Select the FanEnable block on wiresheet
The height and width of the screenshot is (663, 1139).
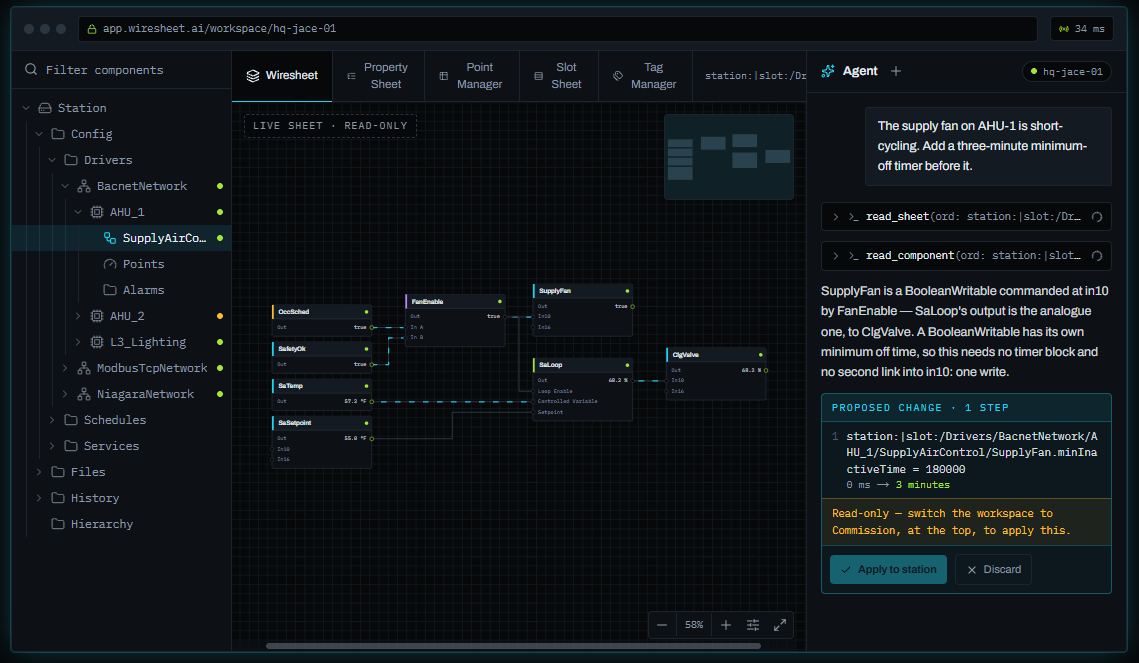pos(455,320)
